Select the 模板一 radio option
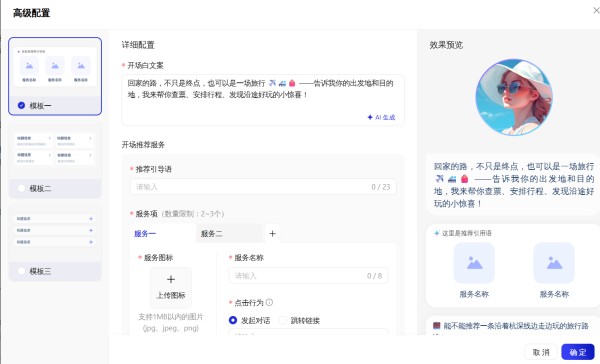 (21, 105)
